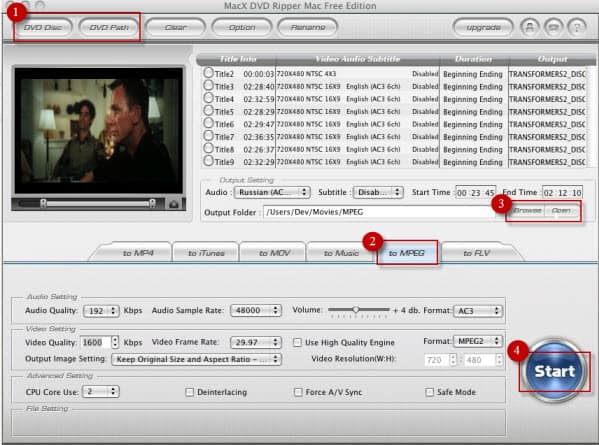599x445 pixels.
Task: Click the user registration icon button
Action: tap(529, 27)
